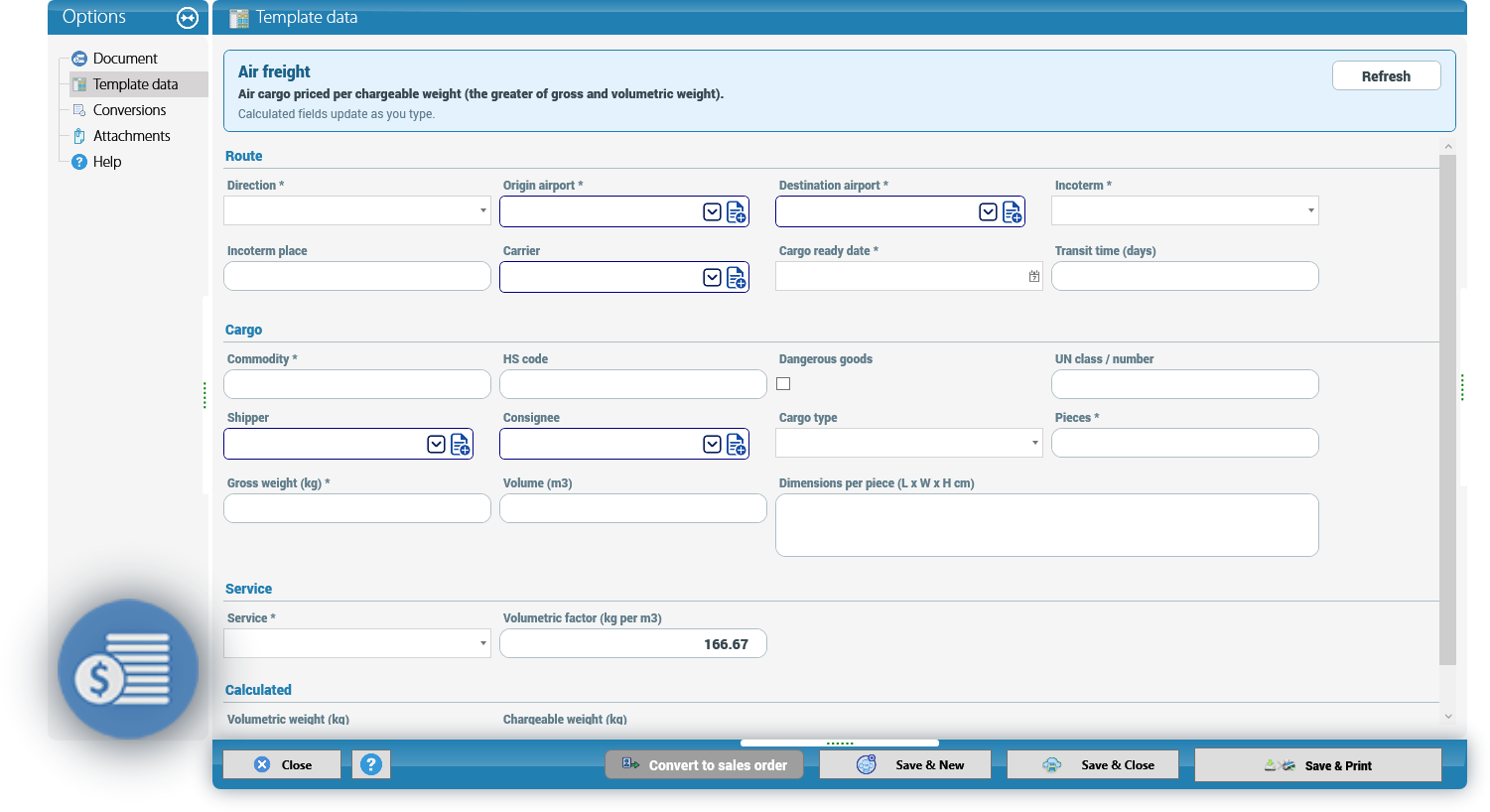The image size is (1490, 812).
Task: Add new Origin airport record icon
Action: click(736, 211)
